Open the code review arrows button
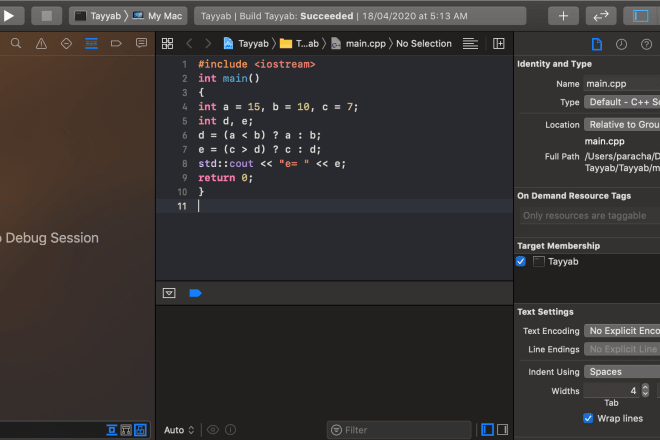The height and width of the screenshot is (440, 660). tap(601, 16)
